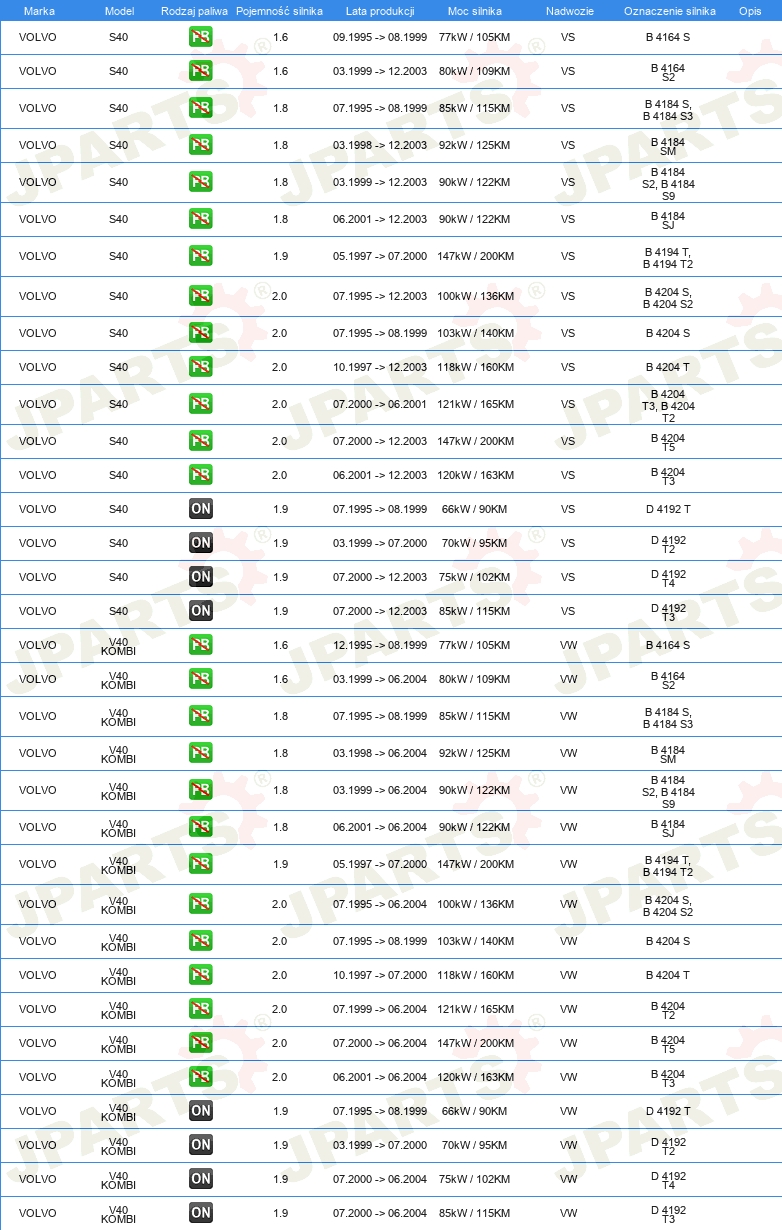Select V40 KOMBI row dated 10.1997 -> 07.2000
This screenshot has height=1230, width=782.
391,975
